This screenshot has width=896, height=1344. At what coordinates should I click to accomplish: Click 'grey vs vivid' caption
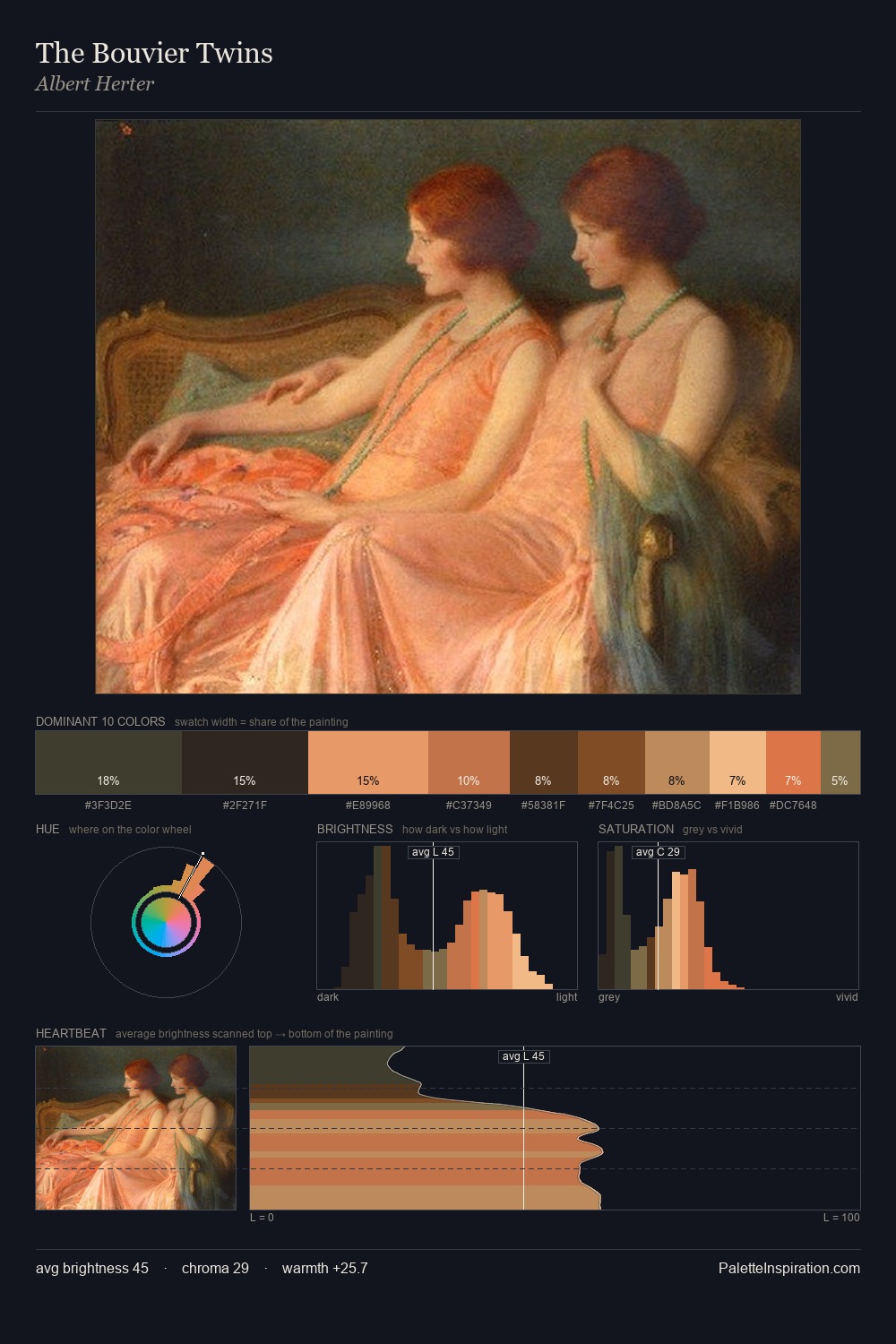click(712, 830)
